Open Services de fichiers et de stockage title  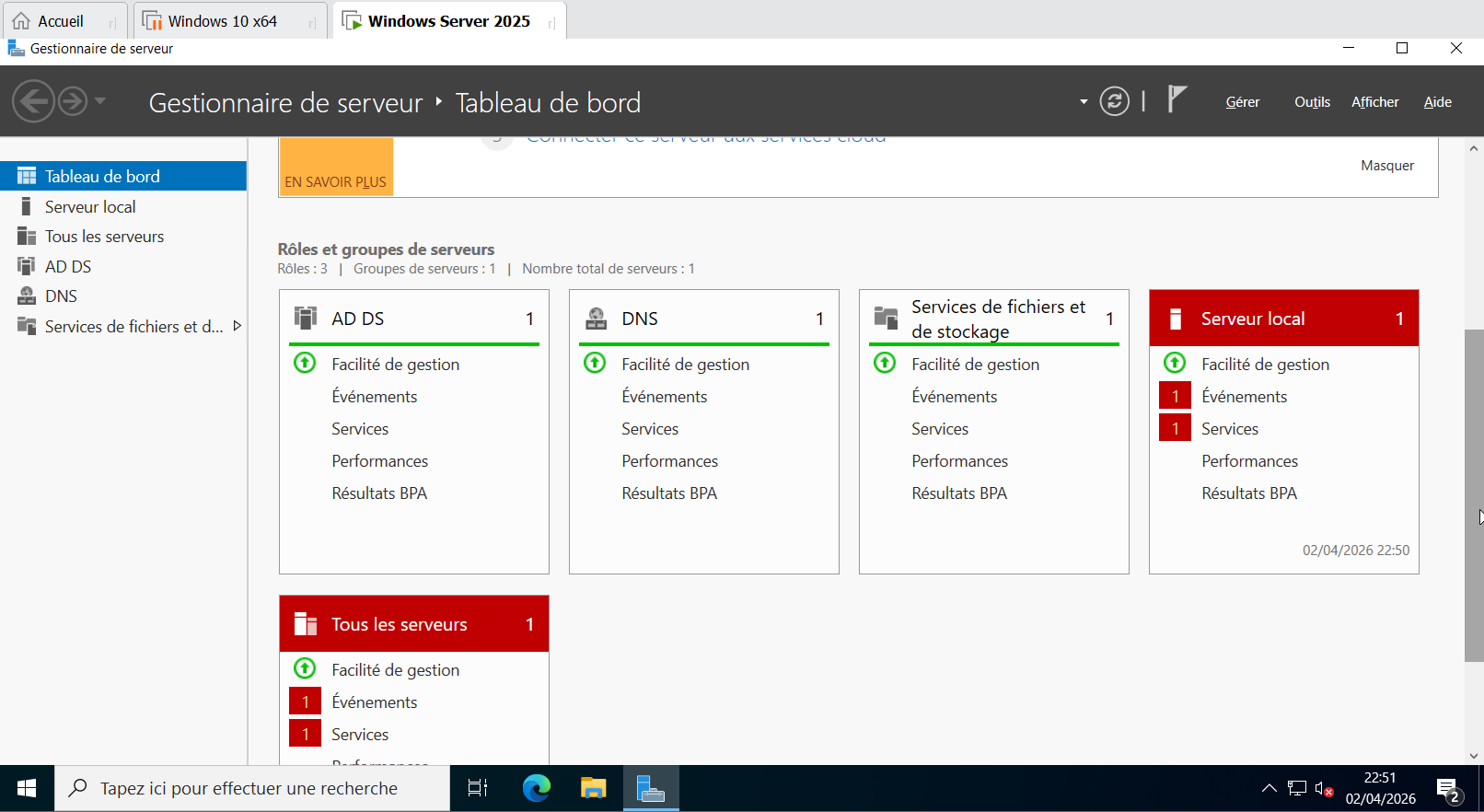point(998,319)
